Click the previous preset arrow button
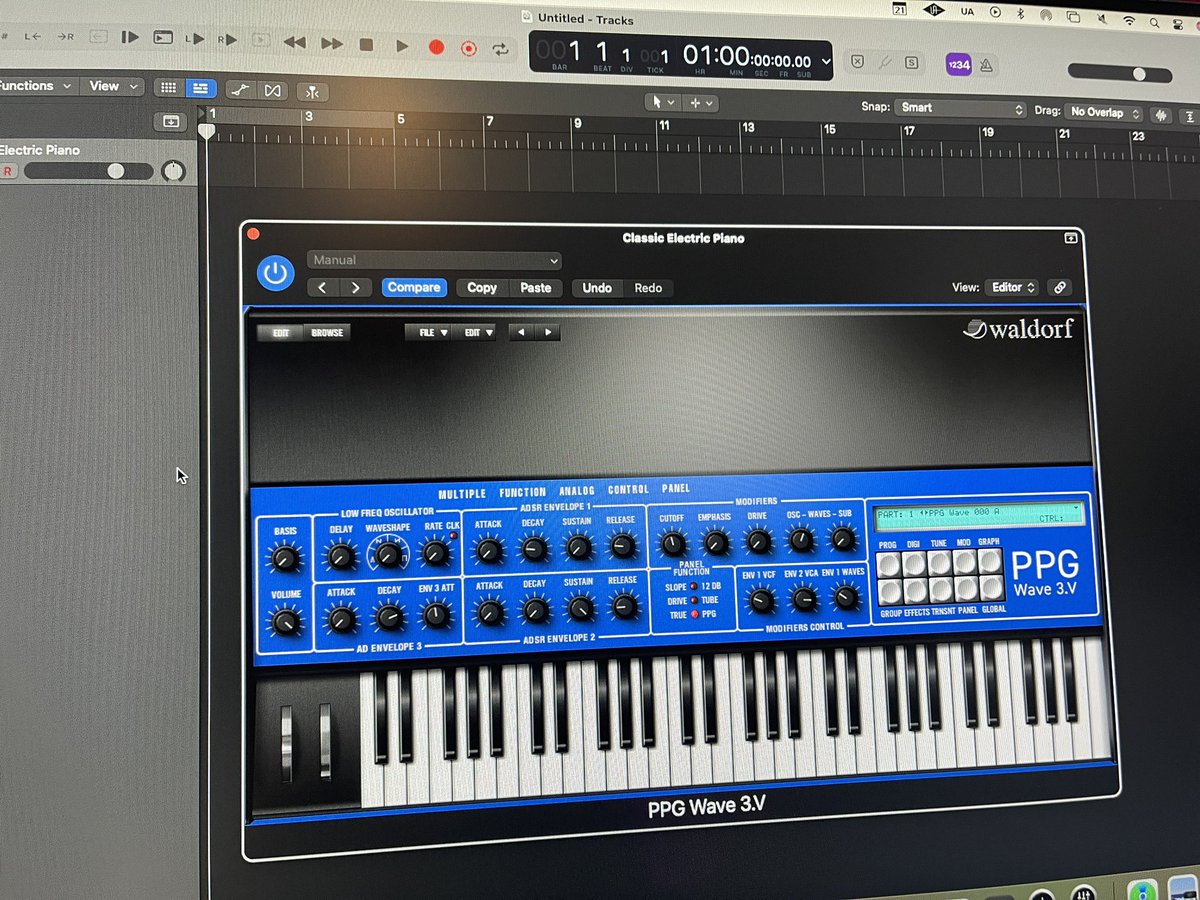 point(323,287)
